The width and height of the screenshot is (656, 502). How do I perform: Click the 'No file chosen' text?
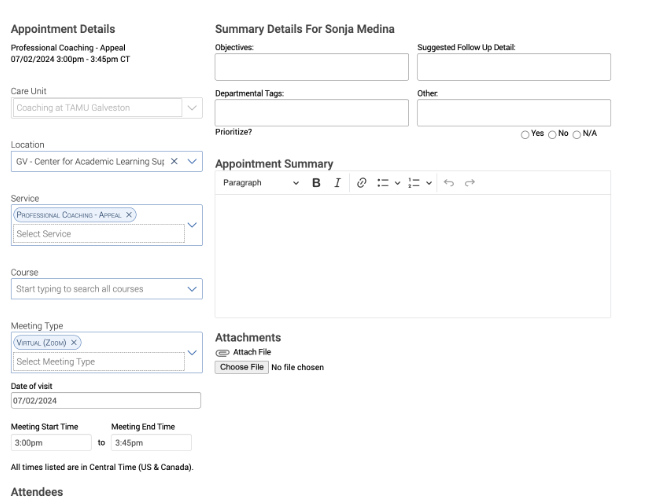pyautogui.click(x=297, y=367)
